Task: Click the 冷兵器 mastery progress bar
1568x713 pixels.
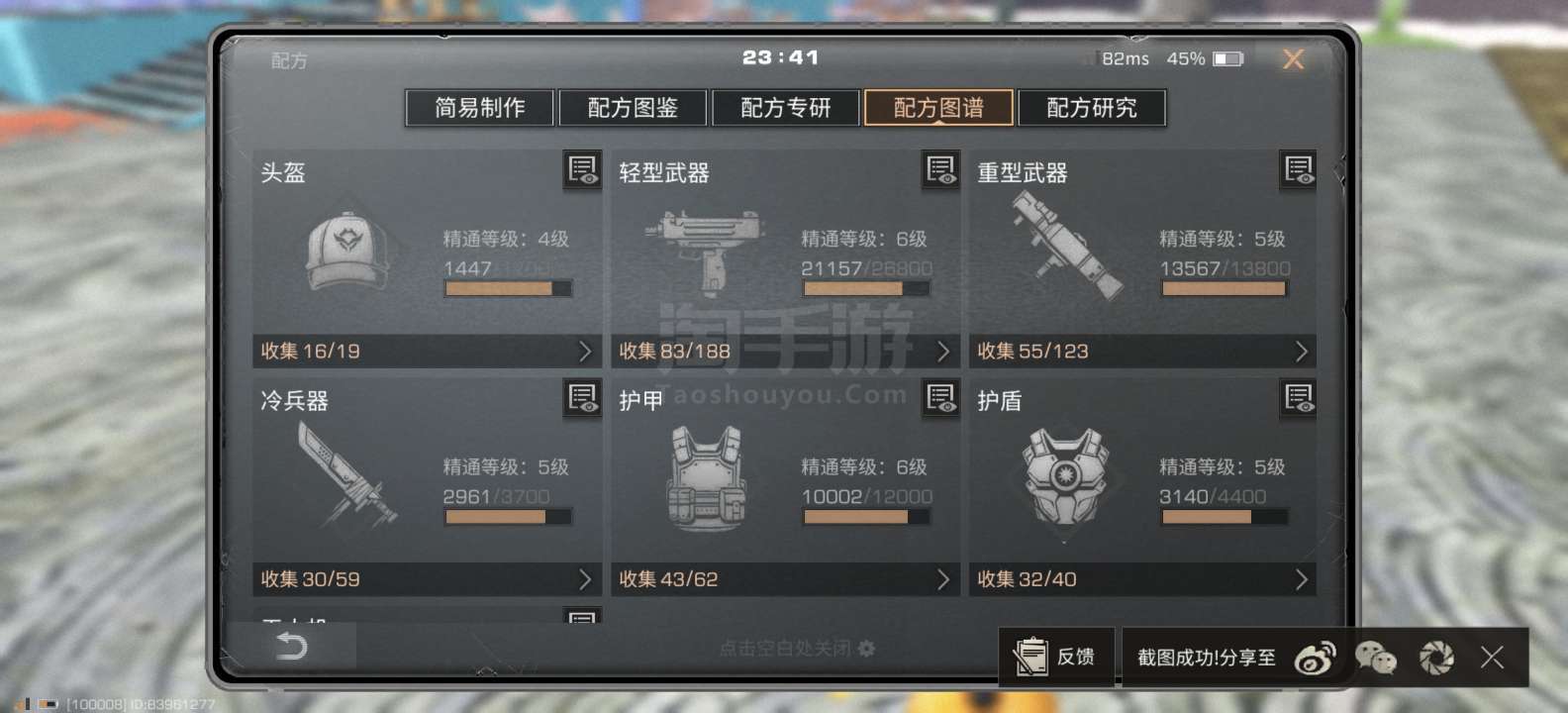Action: (x=508, y=517)
